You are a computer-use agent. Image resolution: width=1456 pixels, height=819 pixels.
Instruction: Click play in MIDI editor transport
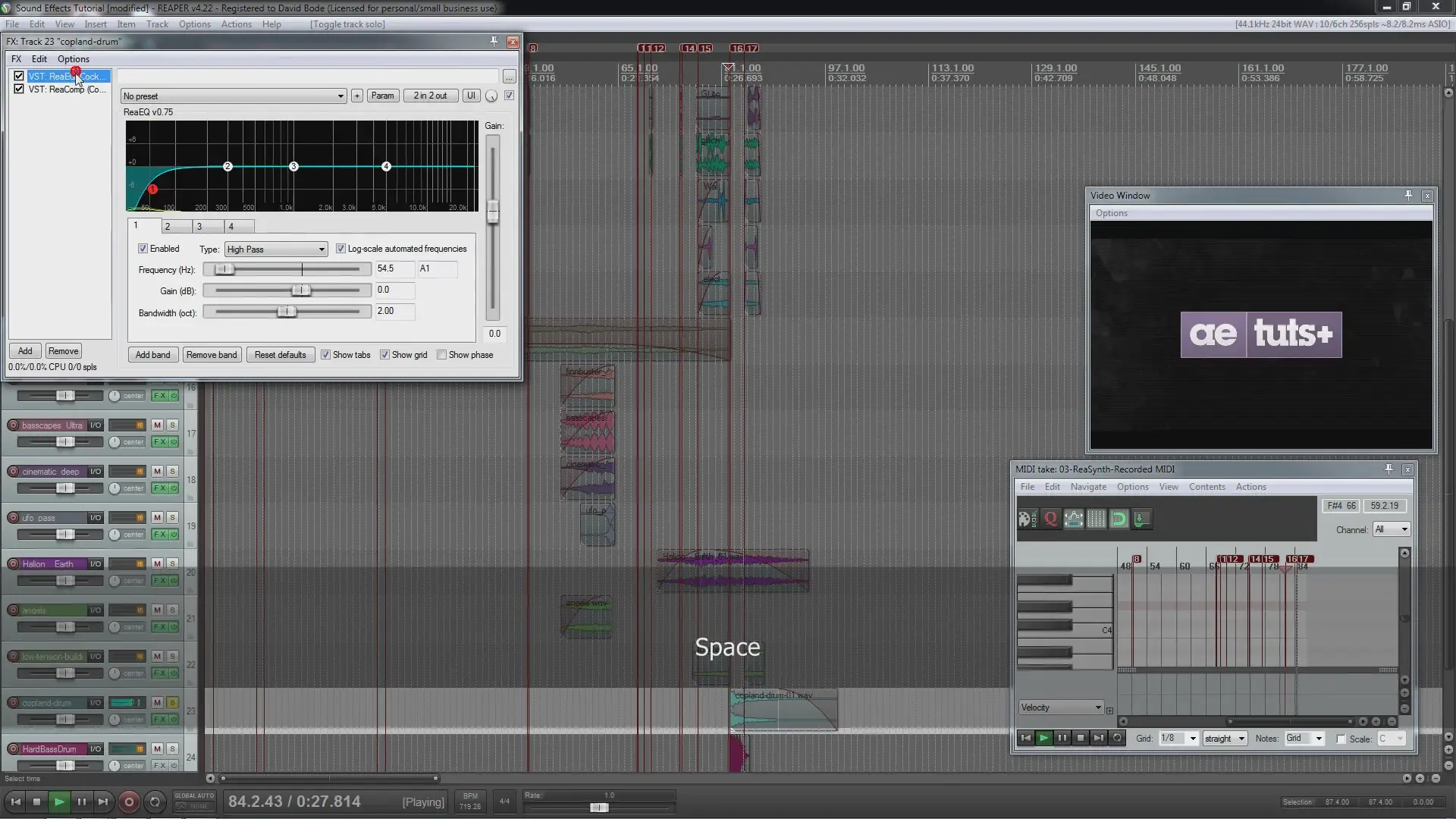point(1044,739)
